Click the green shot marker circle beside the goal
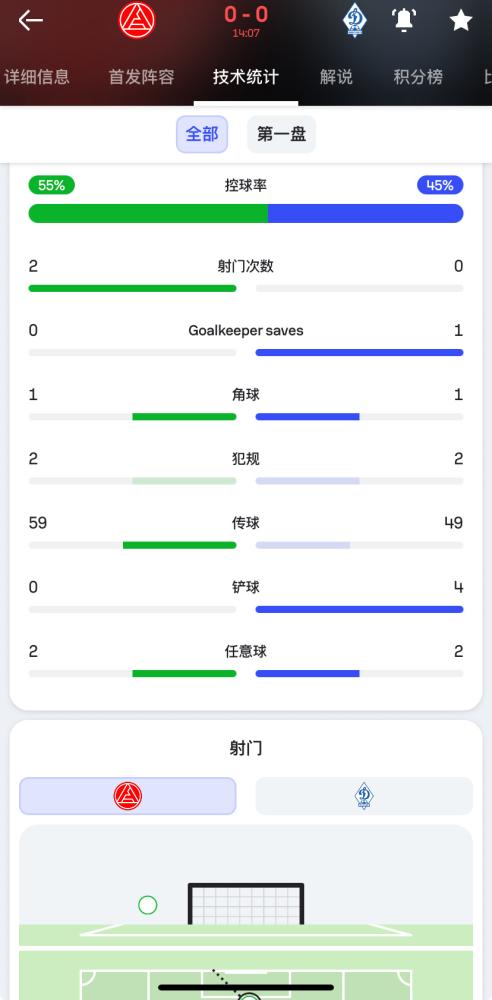 pyautogui.click(x=147, y=905)
